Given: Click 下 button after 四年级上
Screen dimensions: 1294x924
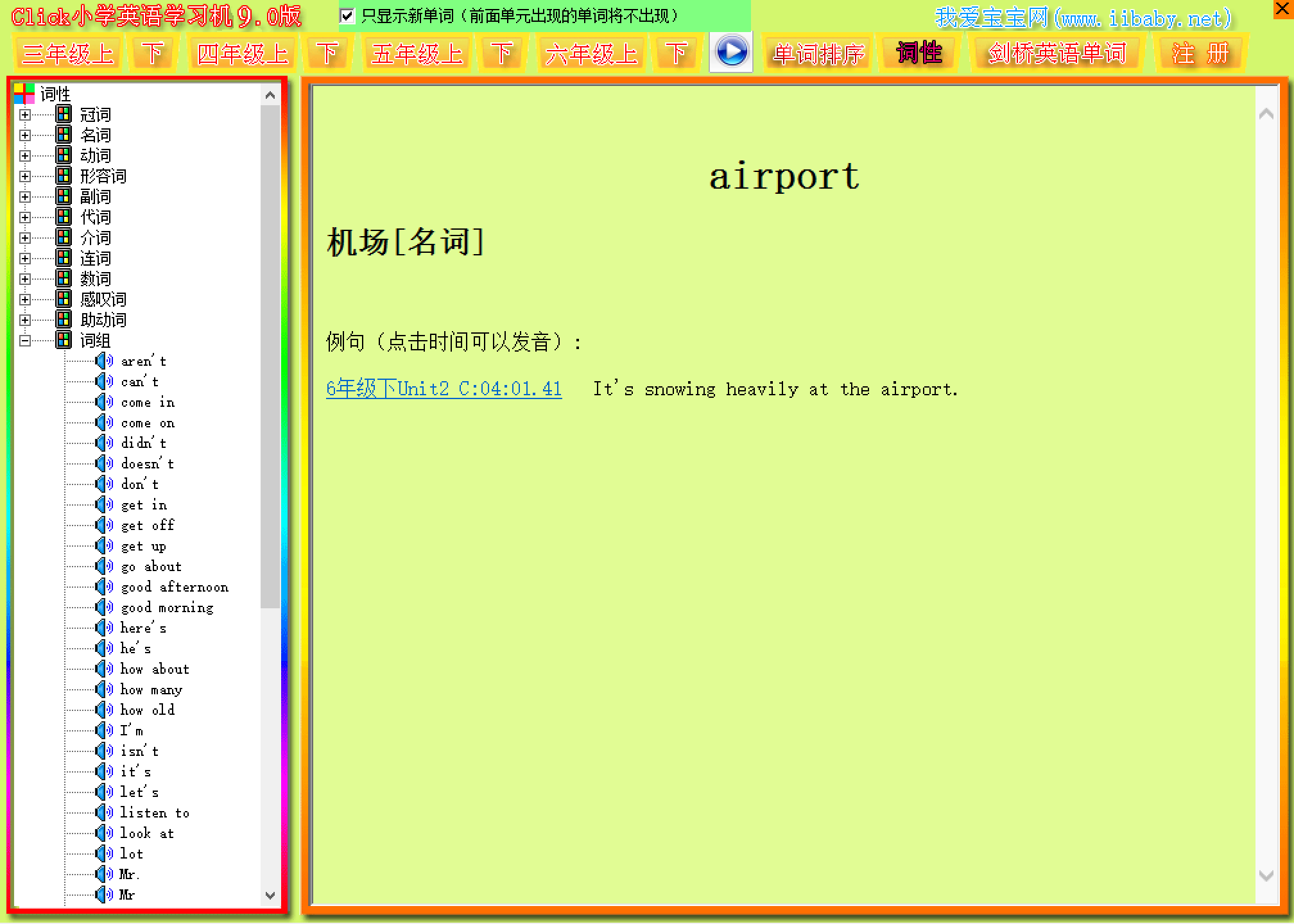Looking at the screenshot, I should pos(327,53).
